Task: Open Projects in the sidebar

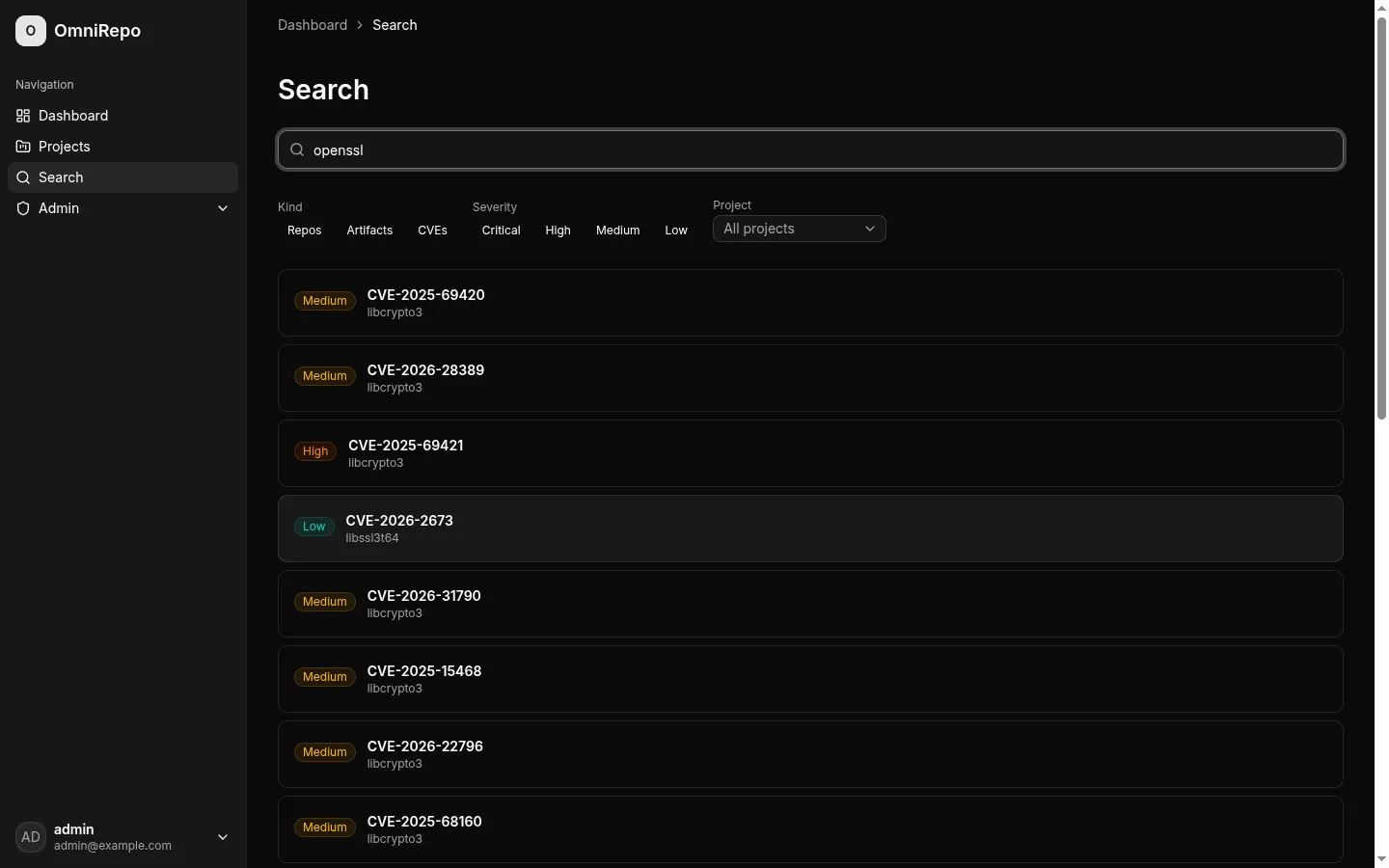Action: point(123,147)
